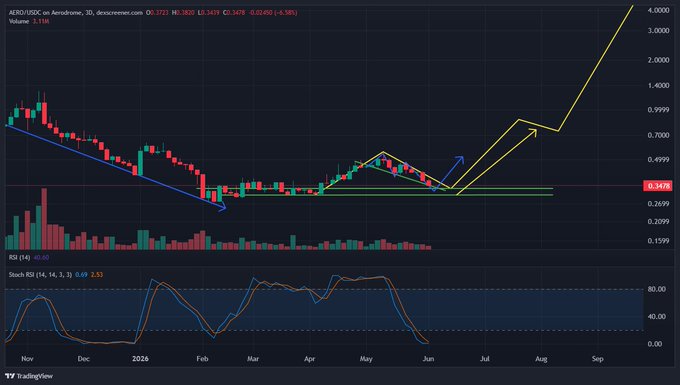The image size is (680, 385).
Task: Click the Feb label on time axis
Action: [x=202, y=359]
